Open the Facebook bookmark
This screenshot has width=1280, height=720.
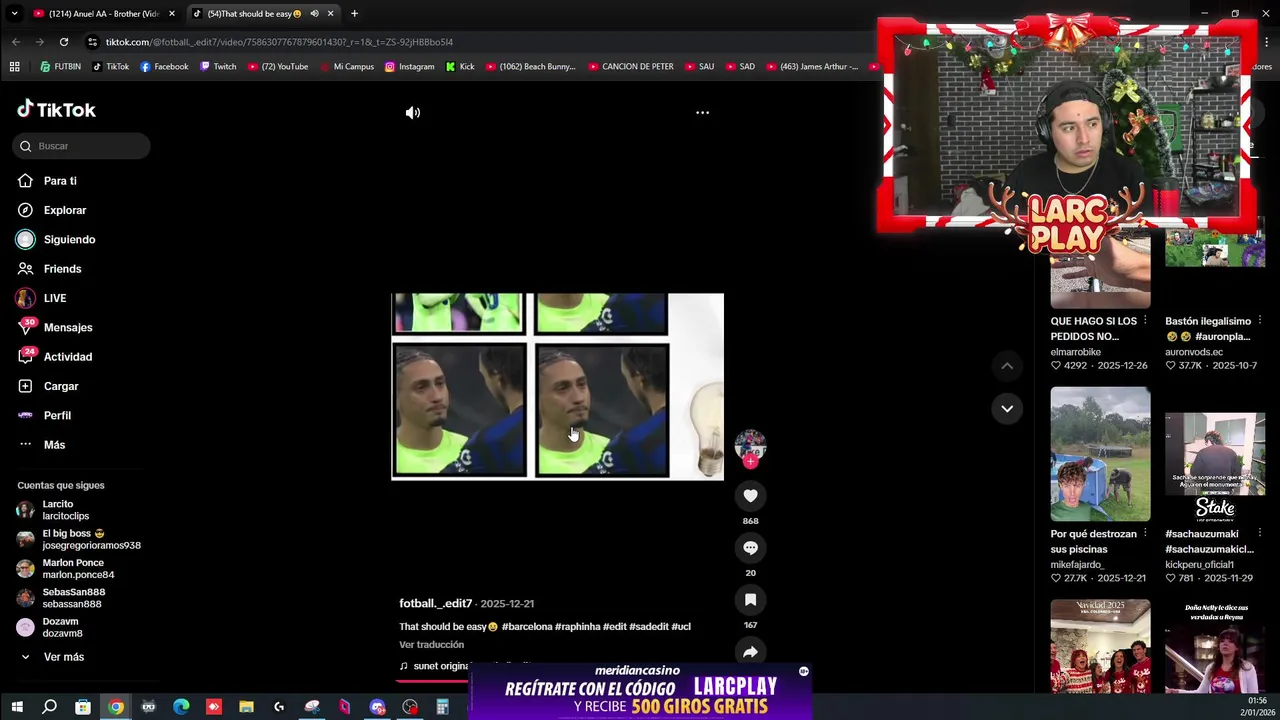pos(164,67)
